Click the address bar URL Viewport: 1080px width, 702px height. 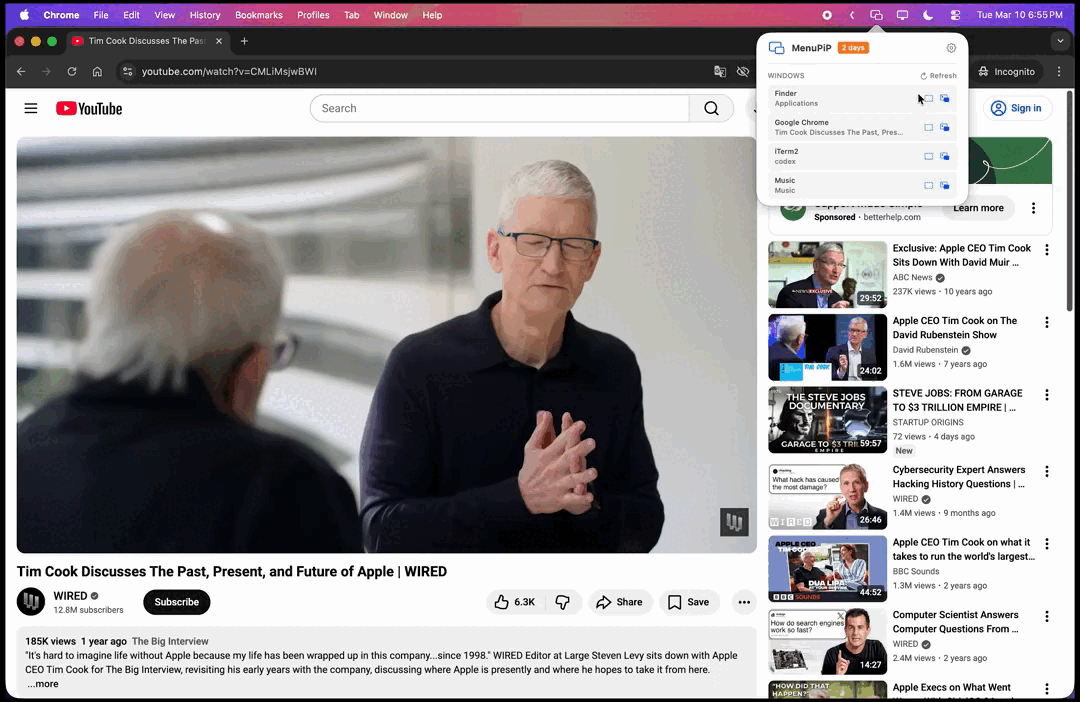point(229,72)
